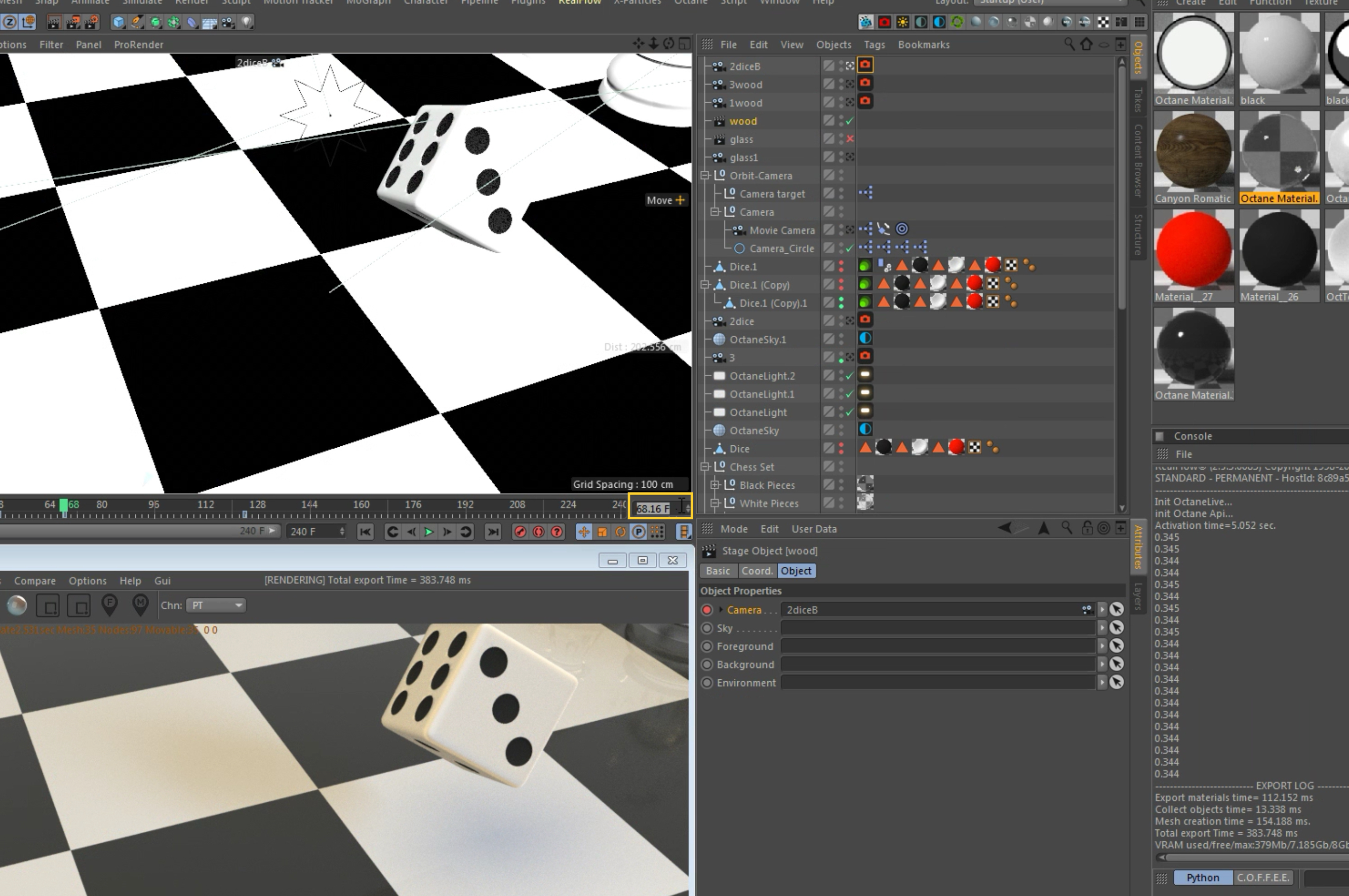This screenshot has height=896, width=1349.
Task: Click the current frame input field
Action: [653, 508]
